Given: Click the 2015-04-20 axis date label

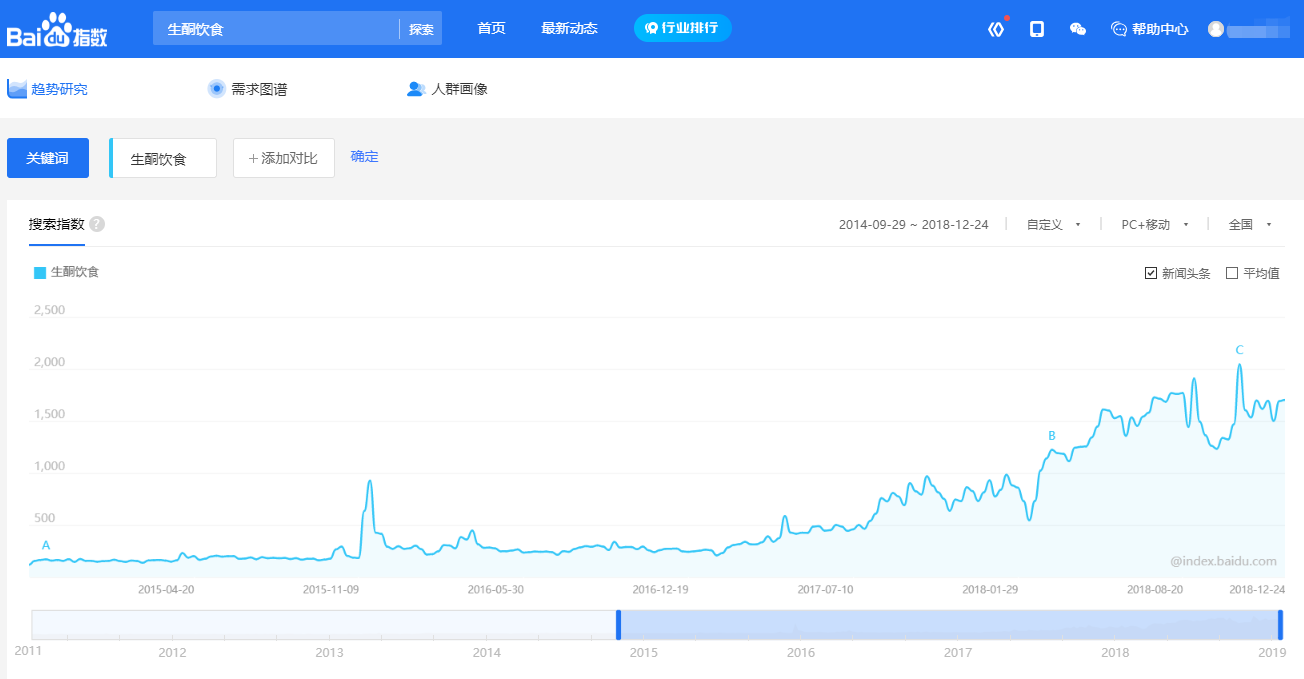Looking at the screenshot, I should click(166, 590).
